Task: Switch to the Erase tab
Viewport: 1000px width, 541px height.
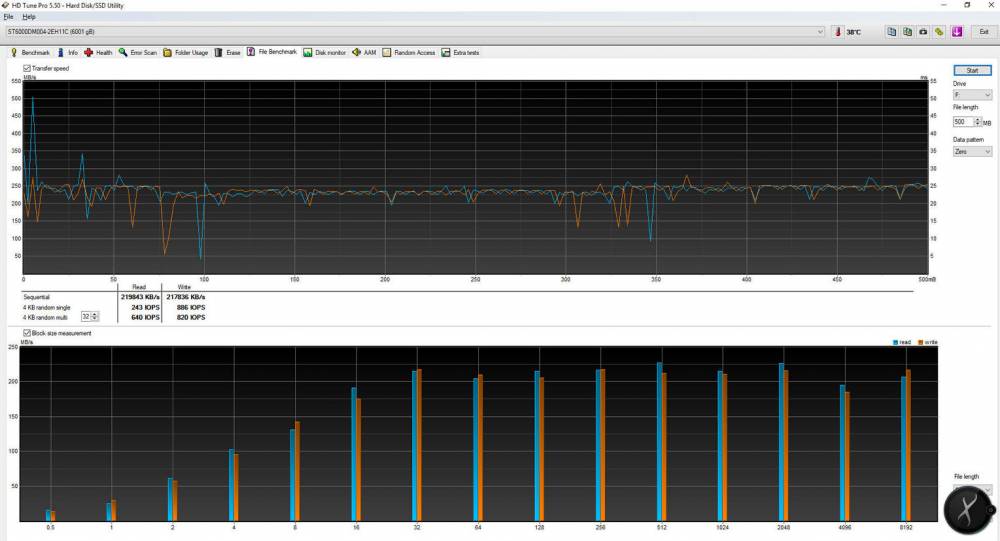Action: tap(228, 52)
